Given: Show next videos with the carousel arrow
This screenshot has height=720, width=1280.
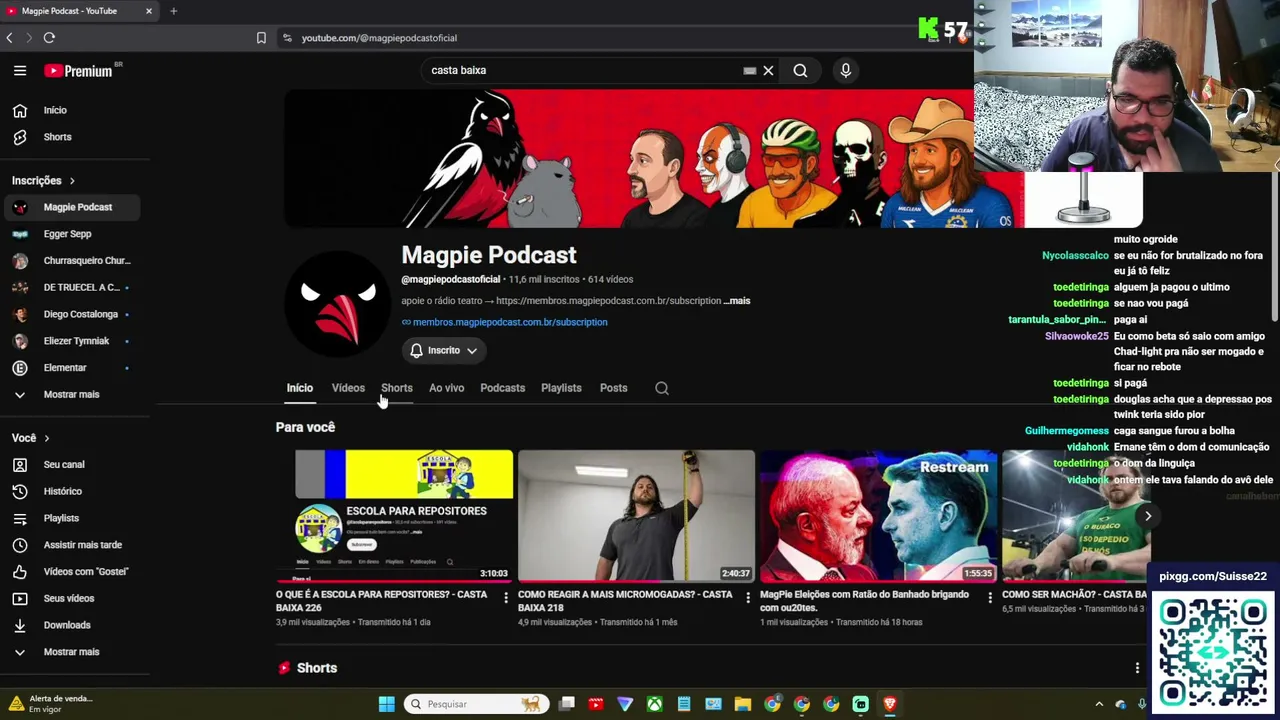Looking at the screenshot, I should click(1148, 517).
